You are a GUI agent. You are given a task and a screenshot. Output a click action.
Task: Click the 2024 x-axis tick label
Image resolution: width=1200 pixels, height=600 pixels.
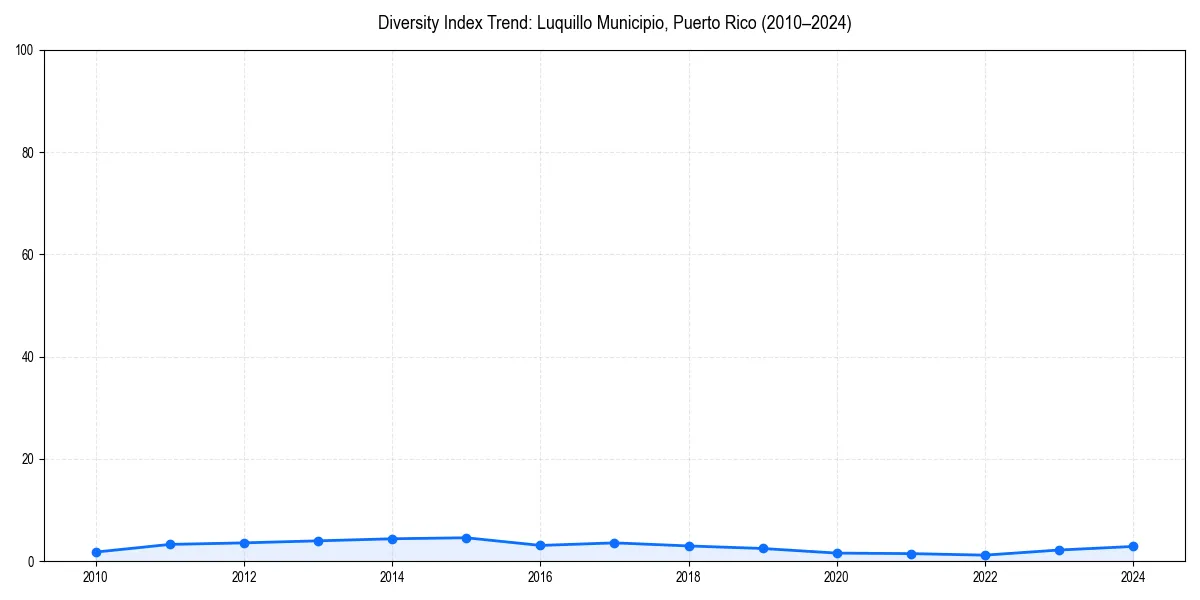[x=1132, y=577]
